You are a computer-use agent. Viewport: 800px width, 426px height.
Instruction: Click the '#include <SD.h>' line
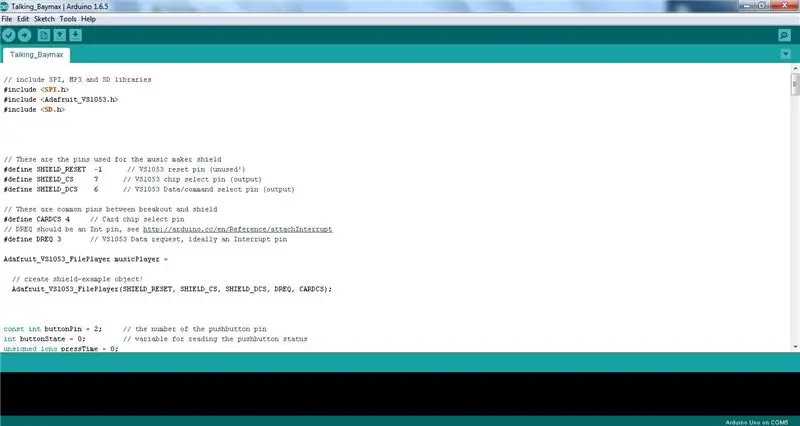click(x=34, y=110)
